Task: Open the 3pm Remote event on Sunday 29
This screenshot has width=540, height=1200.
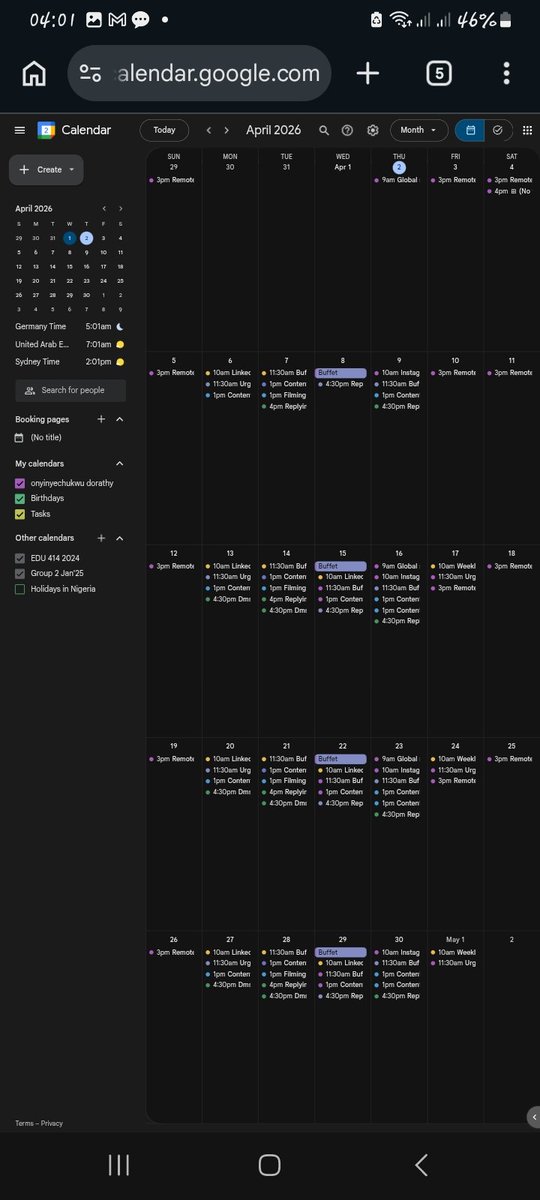Action: (x=174, y=180)
